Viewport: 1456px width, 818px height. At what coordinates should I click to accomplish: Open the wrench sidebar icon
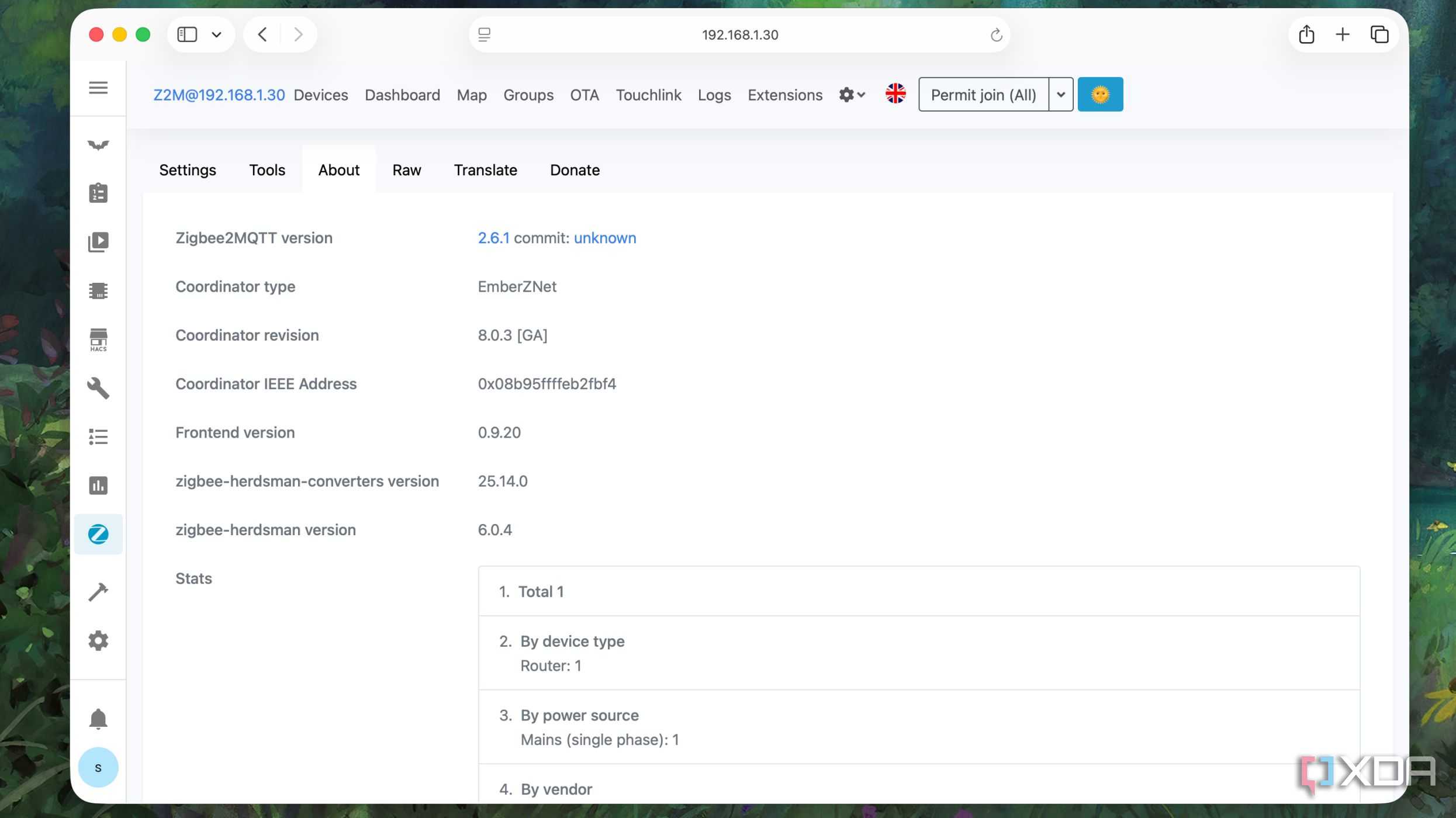(x=98, y=388)
